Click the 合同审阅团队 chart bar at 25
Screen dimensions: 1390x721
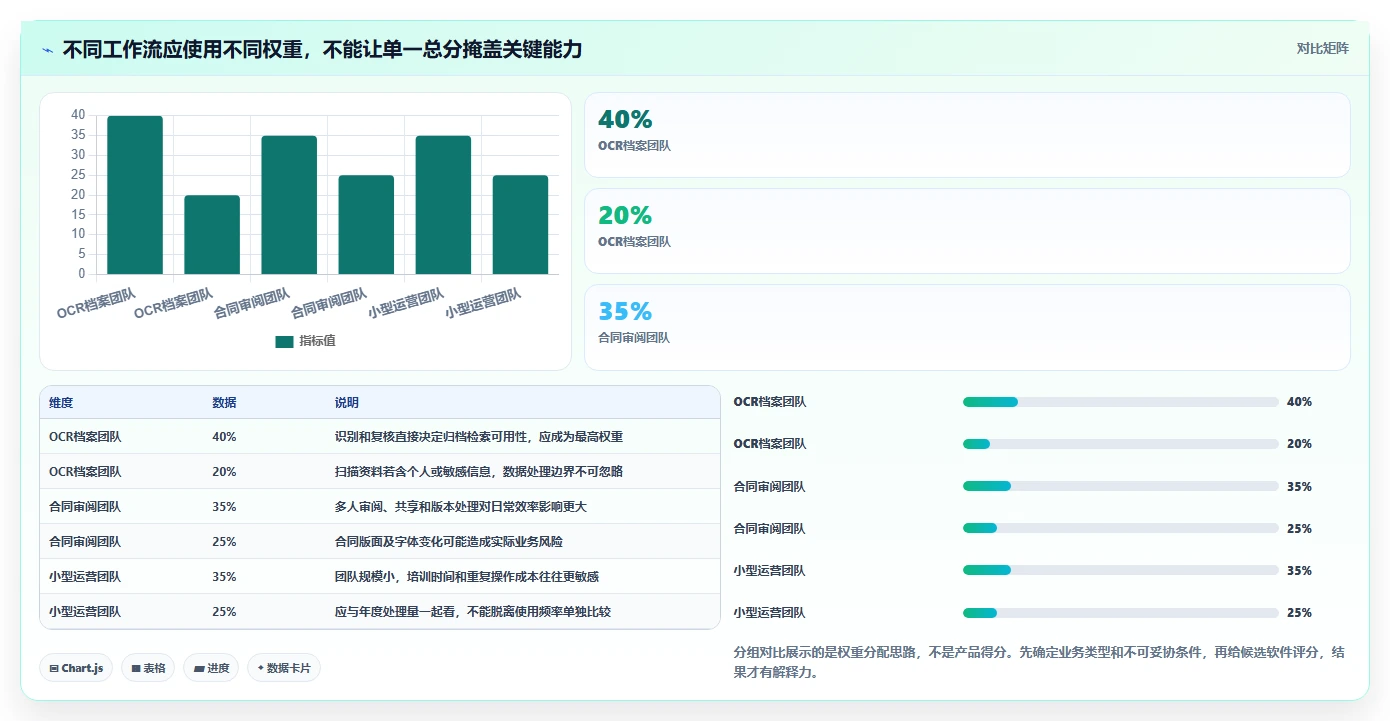(366, 225)
